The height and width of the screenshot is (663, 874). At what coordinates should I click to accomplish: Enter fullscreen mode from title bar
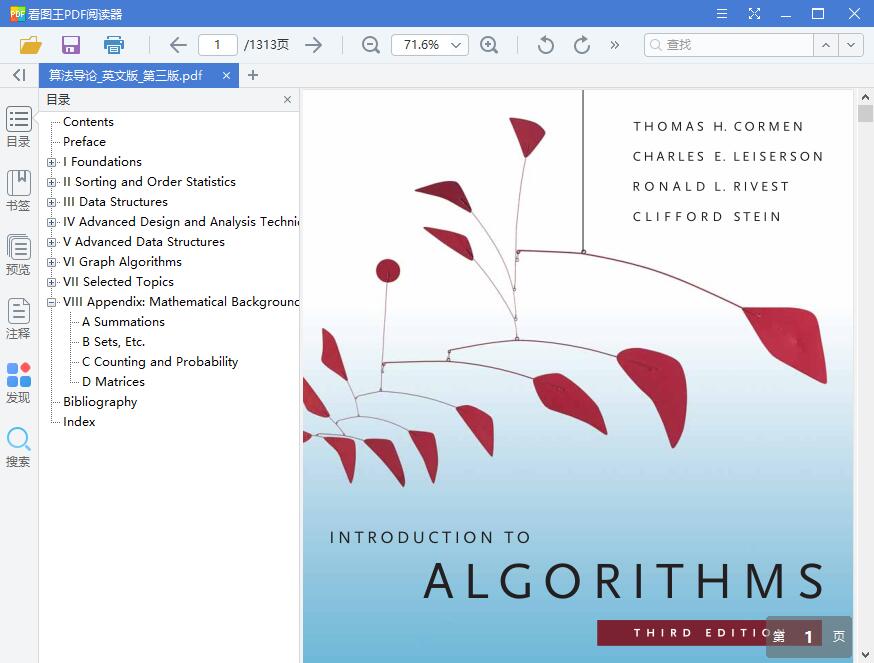tap(754, 13)
